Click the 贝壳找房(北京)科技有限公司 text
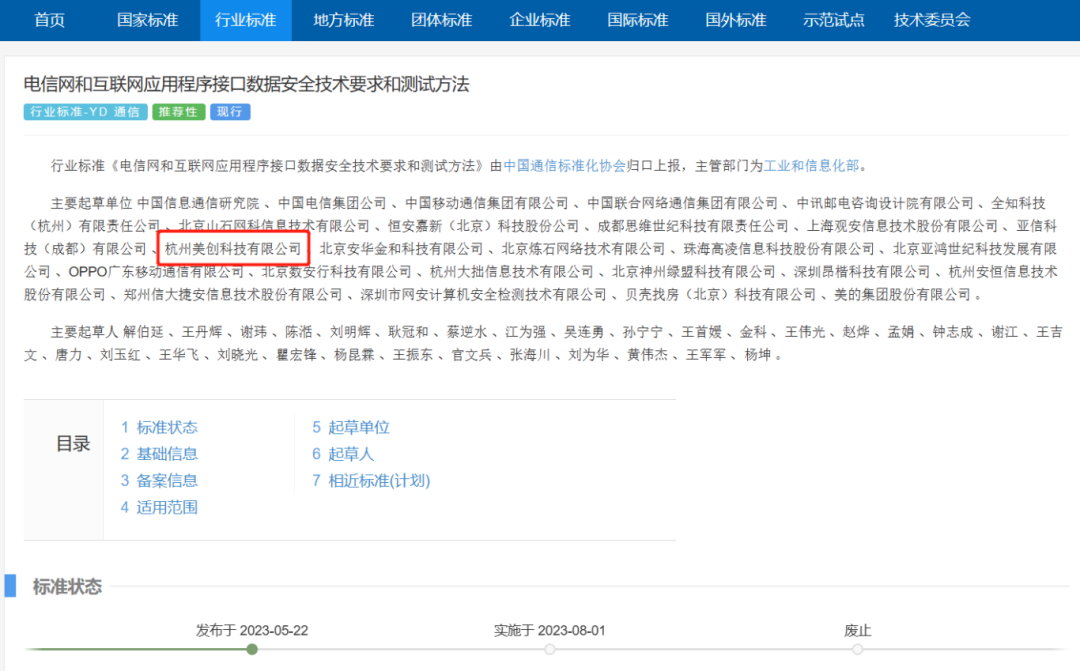Image resolution: width=1080 pixels, height=671 pixels. [720, 295]
